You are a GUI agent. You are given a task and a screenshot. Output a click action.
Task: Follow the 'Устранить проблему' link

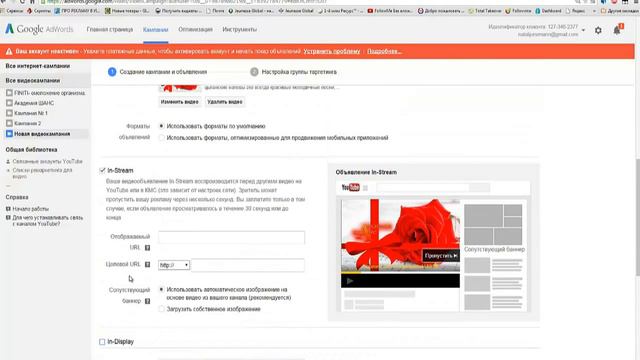pos(332,51)
